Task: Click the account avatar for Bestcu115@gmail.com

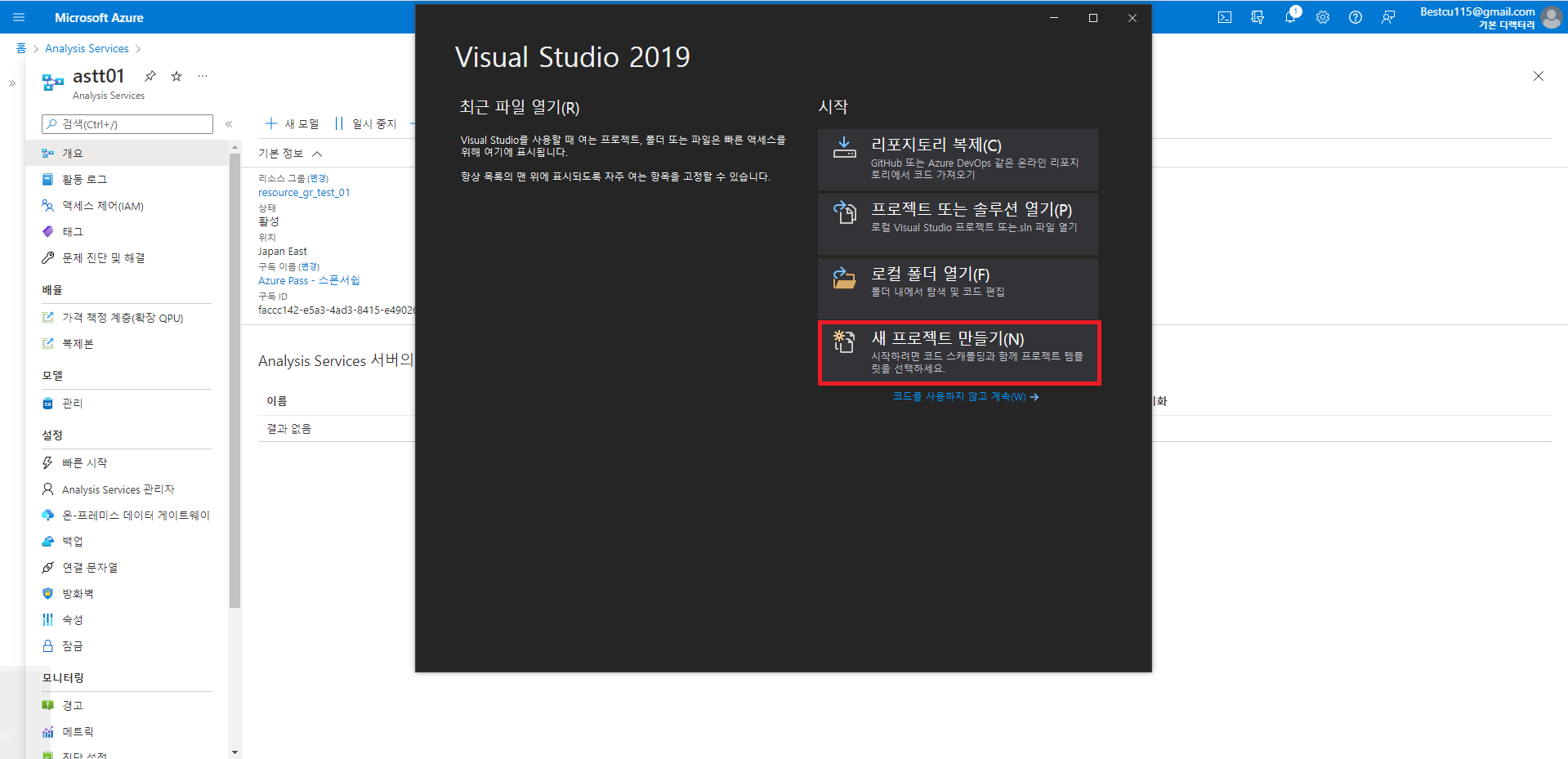Action: pos(1552,17)
